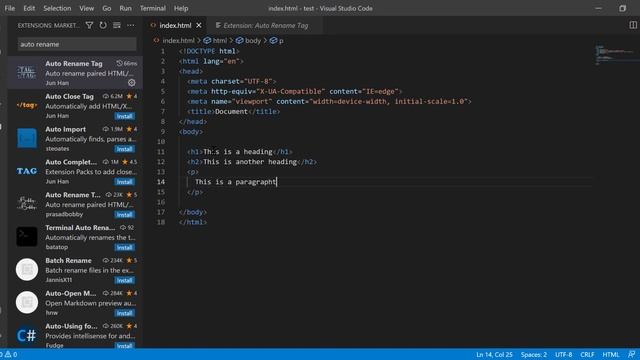Image resolution: width=640 pixels, height=360 pixels.
Task: Click line number 14 in the gutter
Action: coord(161,182)
